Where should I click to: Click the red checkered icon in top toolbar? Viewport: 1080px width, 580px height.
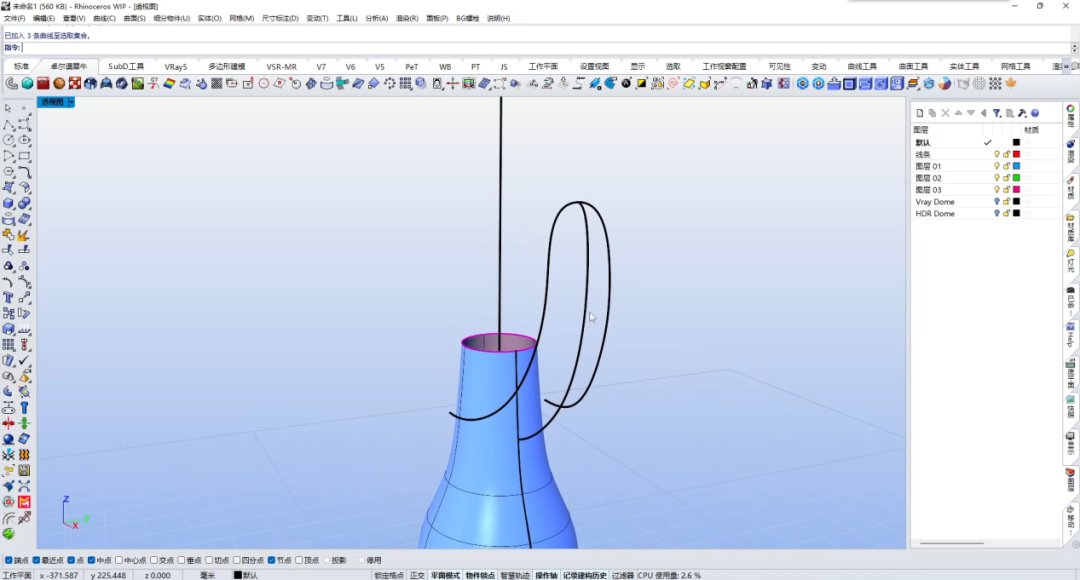tap(74, 83)
